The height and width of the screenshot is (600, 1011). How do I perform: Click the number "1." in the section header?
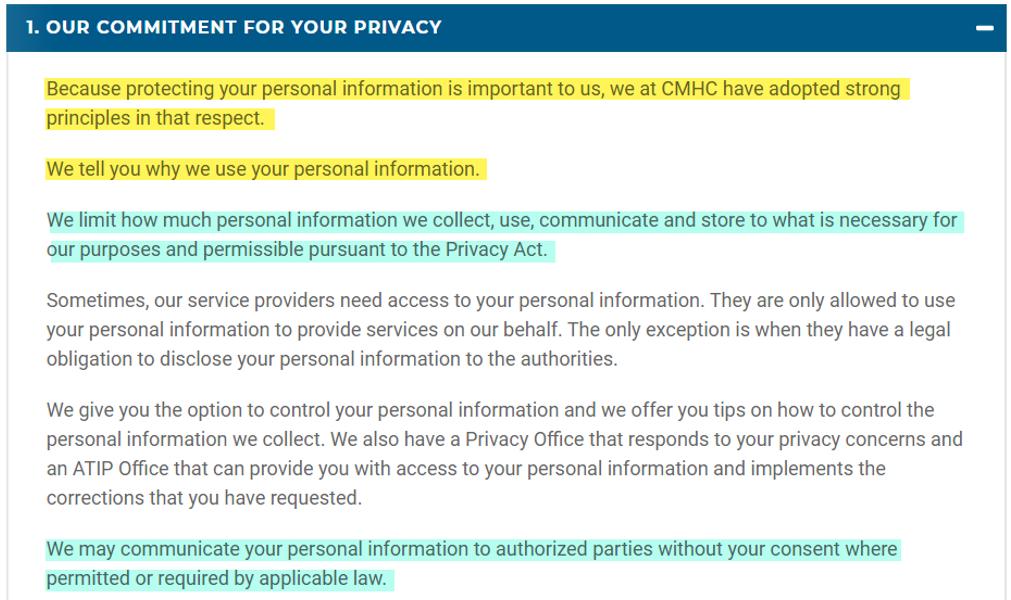tap(33, 27)
